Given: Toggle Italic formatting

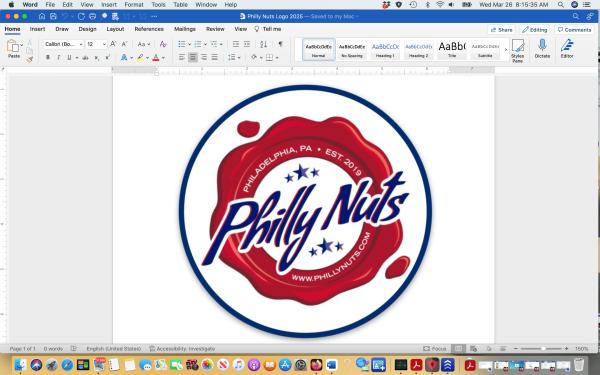Looking at the screenshot, I should [58, 58].
